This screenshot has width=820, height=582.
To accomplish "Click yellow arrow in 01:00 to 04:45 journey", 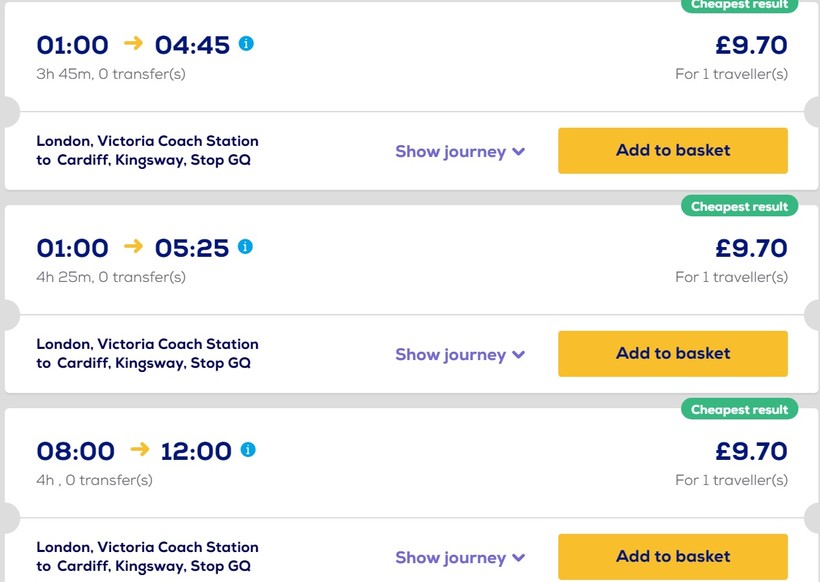I will [x=133, y=44].
